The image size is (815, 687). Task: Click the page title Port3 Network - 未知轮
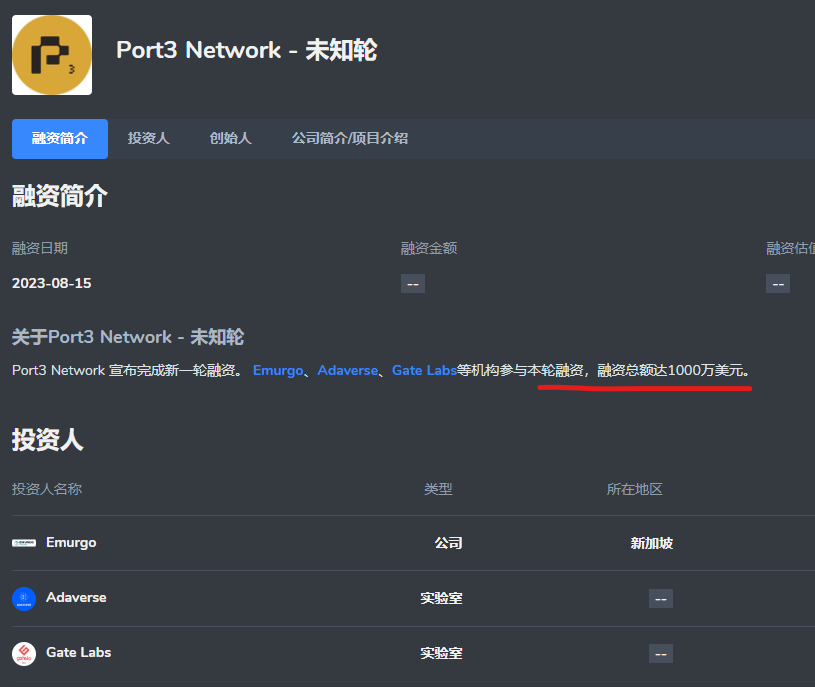247,50
